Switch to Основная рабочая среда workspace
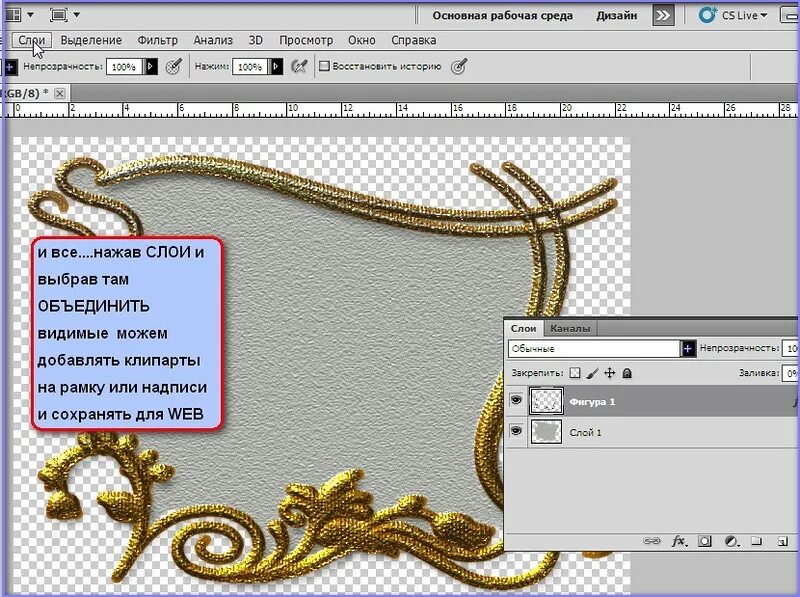800x597 pixels. [x=503, y=16]
